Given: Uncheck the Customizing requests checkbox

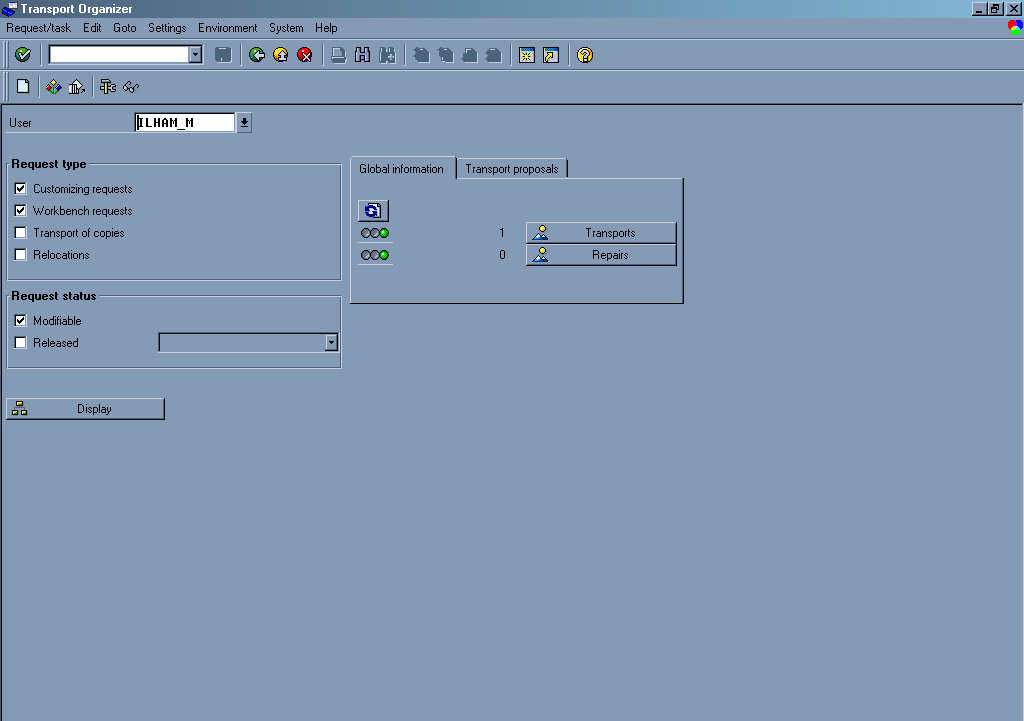Looking at the screenshot, I should tap(21, 188).
